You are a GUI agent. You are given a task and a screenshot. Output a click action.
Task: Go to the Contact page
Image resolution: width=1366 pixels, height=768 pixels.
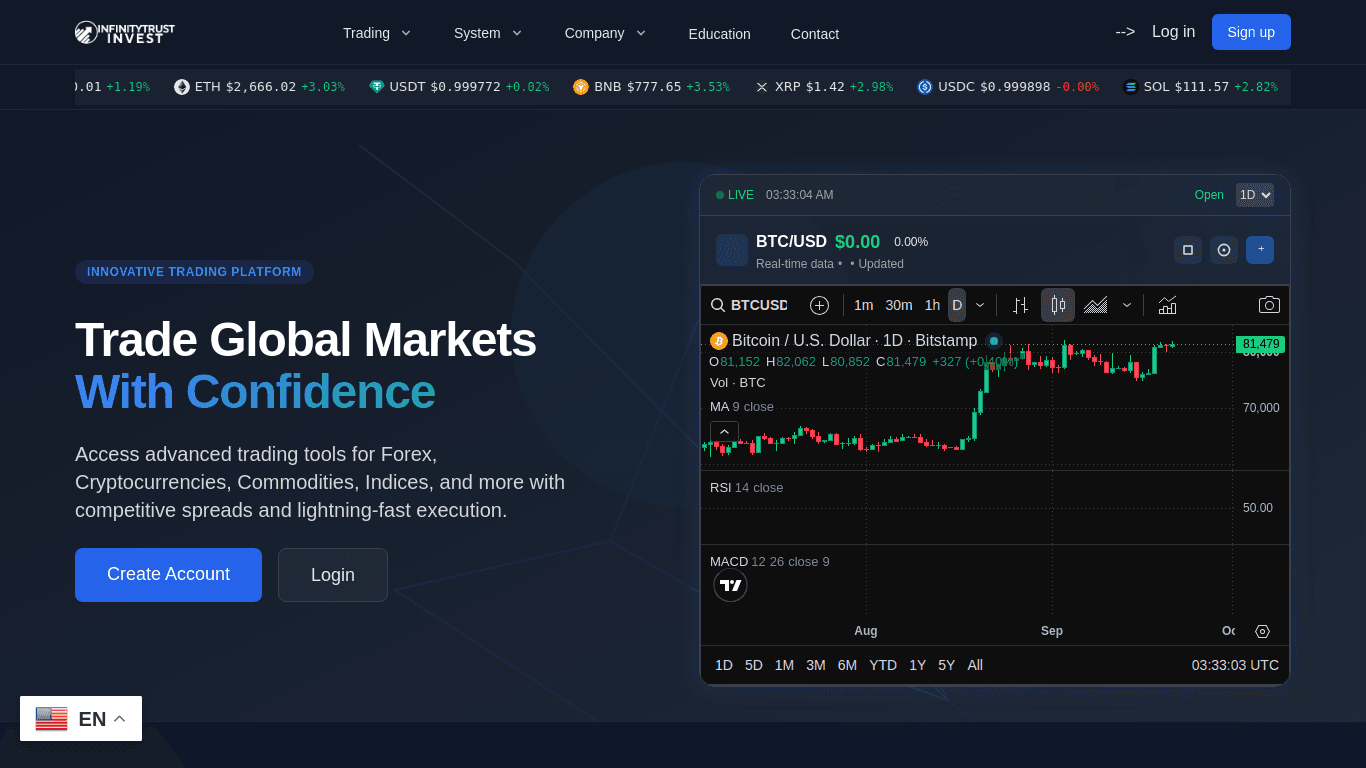(815, 34)
